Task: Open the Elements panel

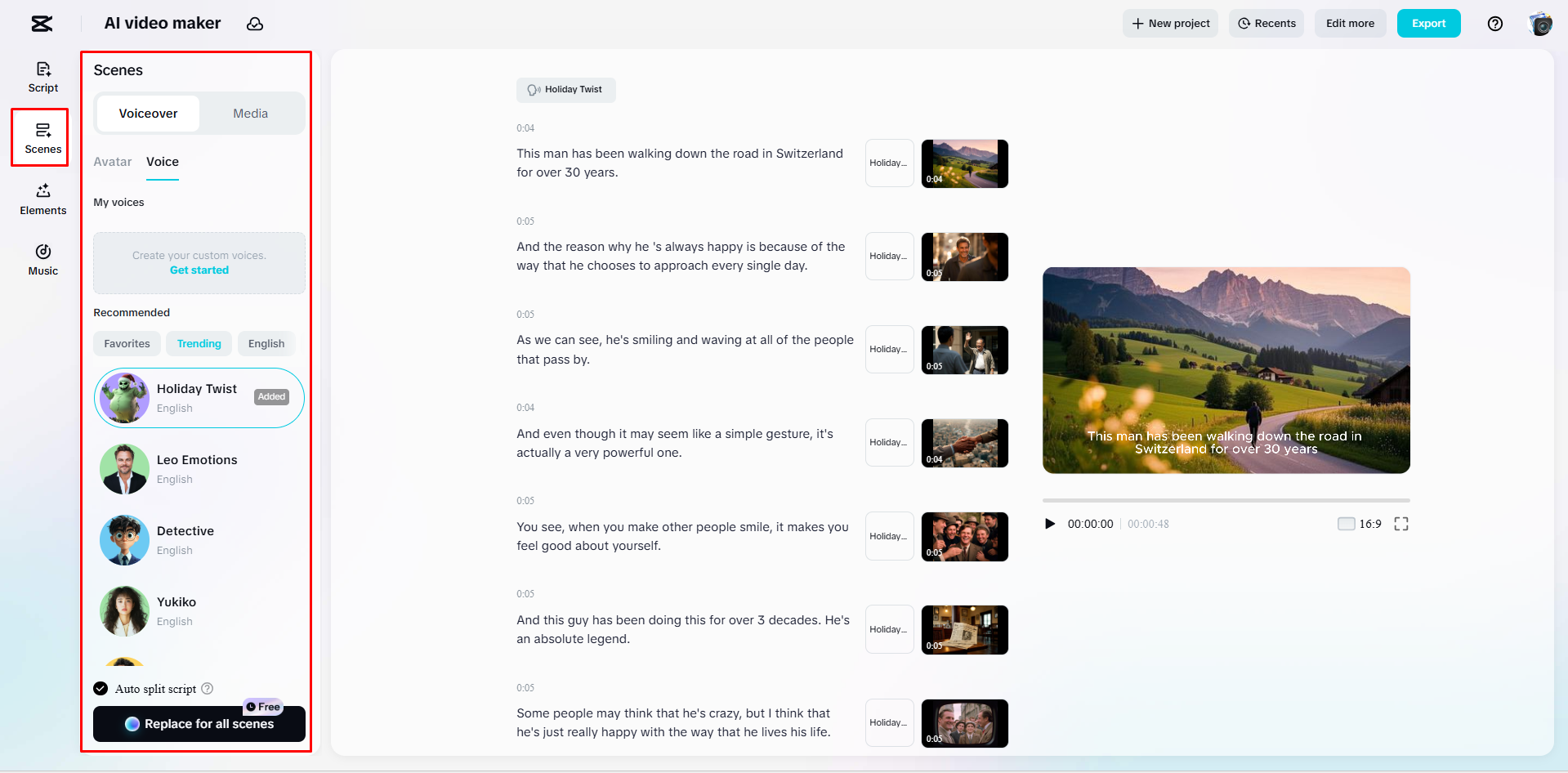Action: tap(43, 199)
